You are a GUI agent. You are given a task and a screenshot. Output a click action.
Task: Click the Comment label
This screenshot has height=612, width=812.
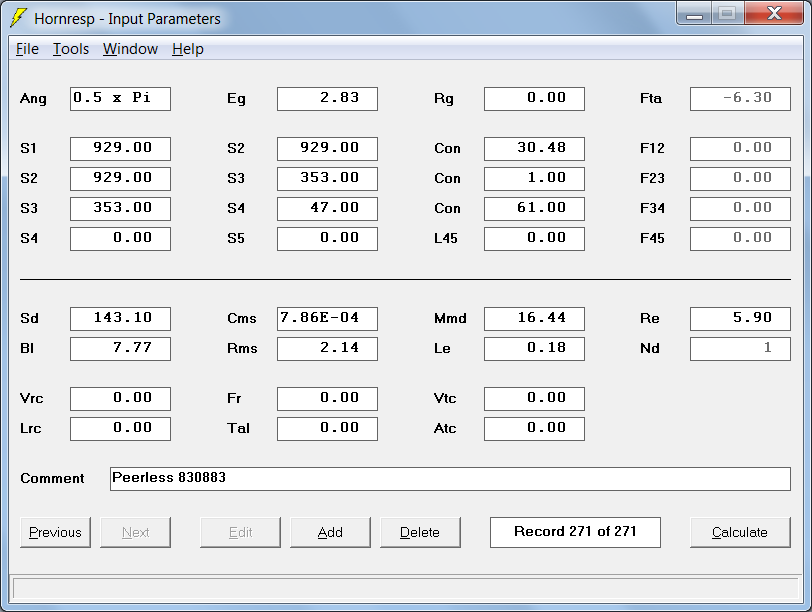[52, 478]
